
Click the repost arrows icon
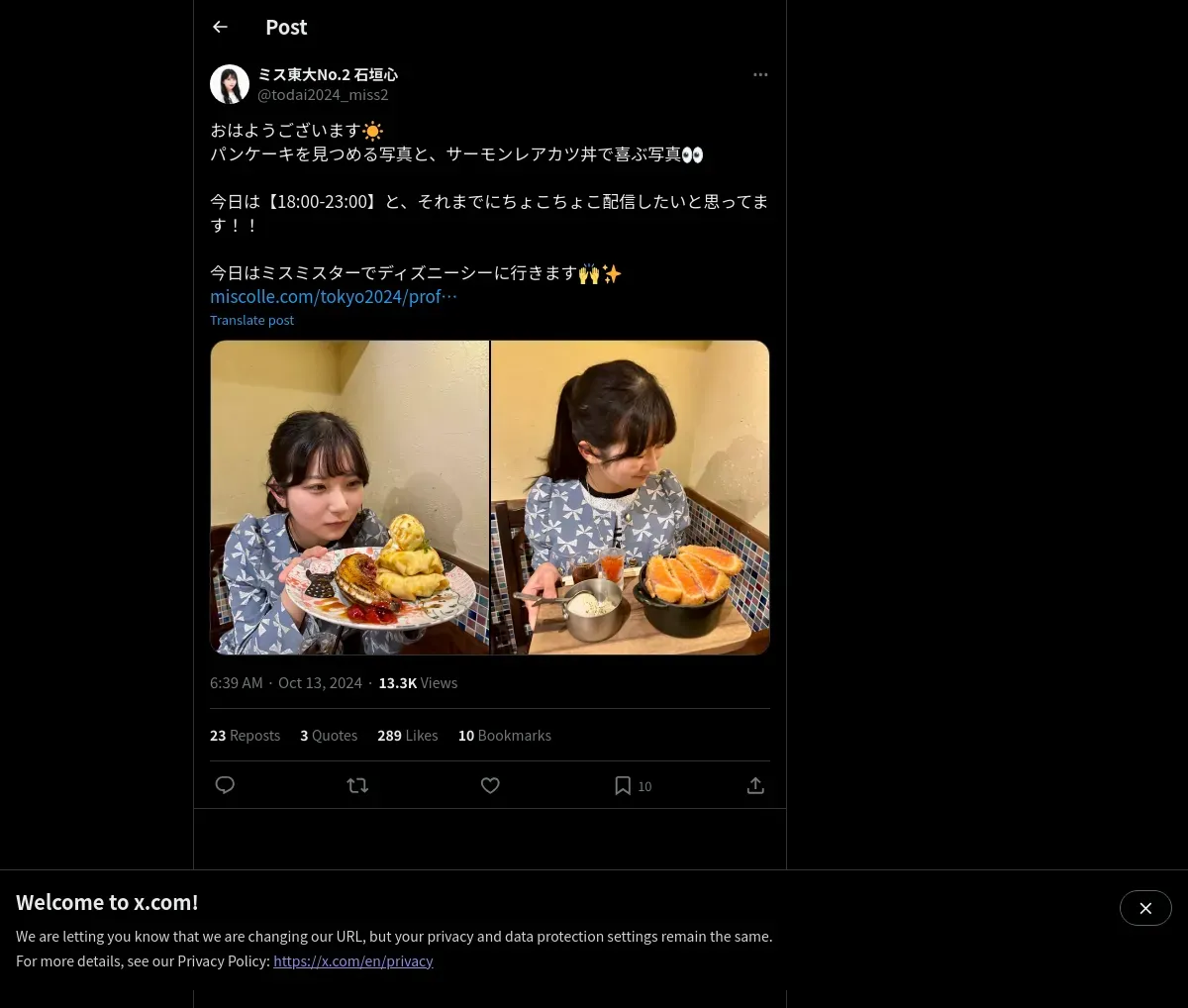pos(357,785)
